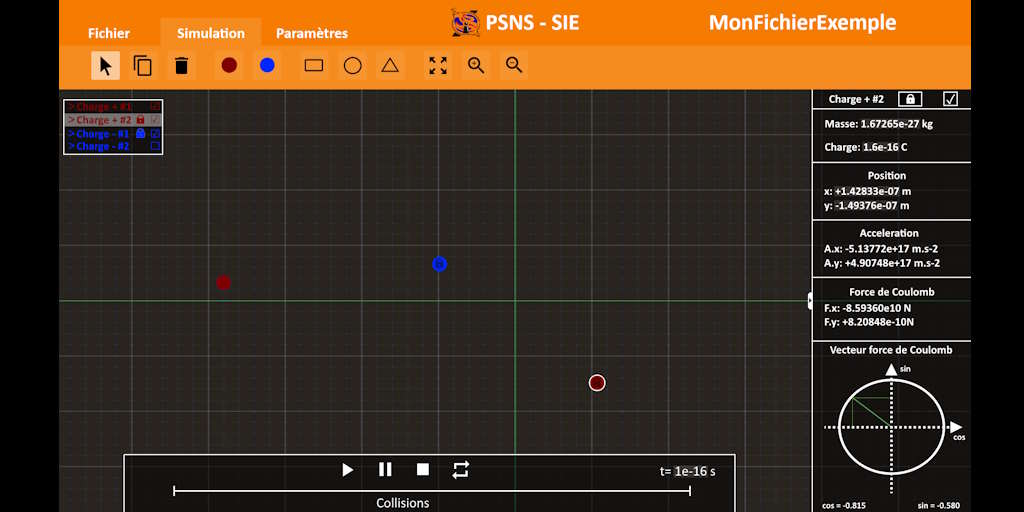This screenshot has height=512, width=1024.
Task: Click the Acceleration section heading
Action: point(889,233)
